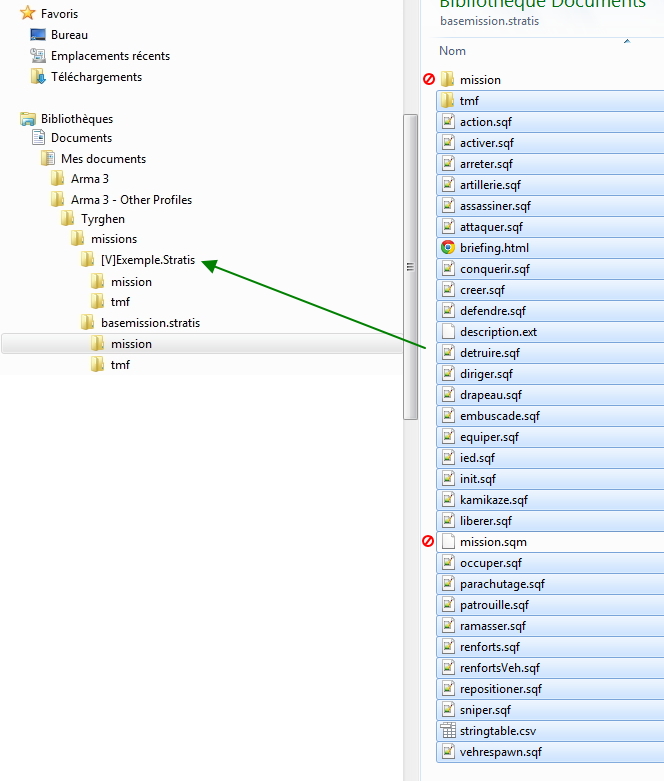Select the parachutage.sqf file
Image resolution: width=664 pixels, height=781 pixels.
click(502, 584)
